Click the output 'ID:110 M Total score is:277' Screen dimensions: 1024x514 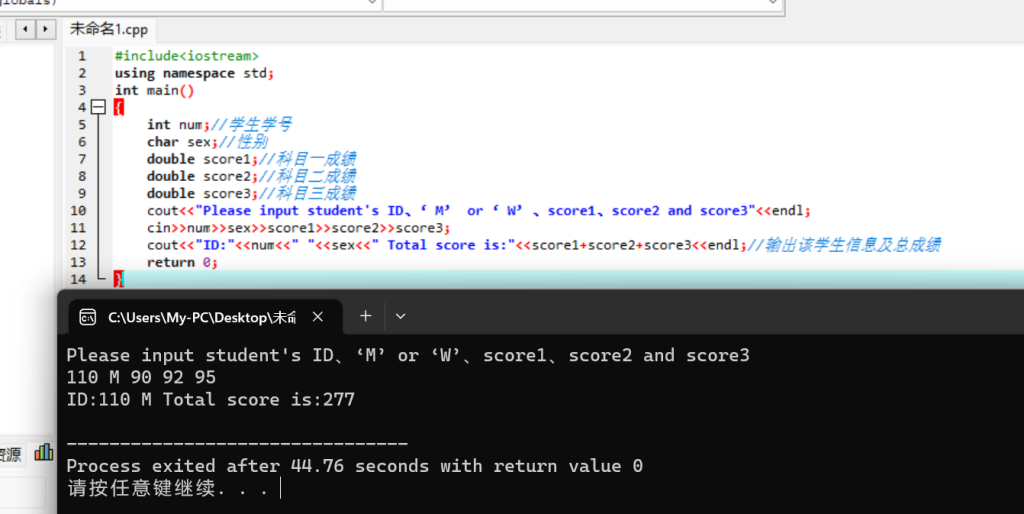point(210,400)
